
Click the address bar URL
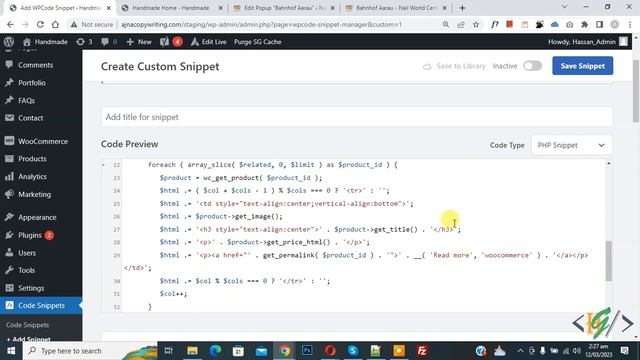[261, 24]
